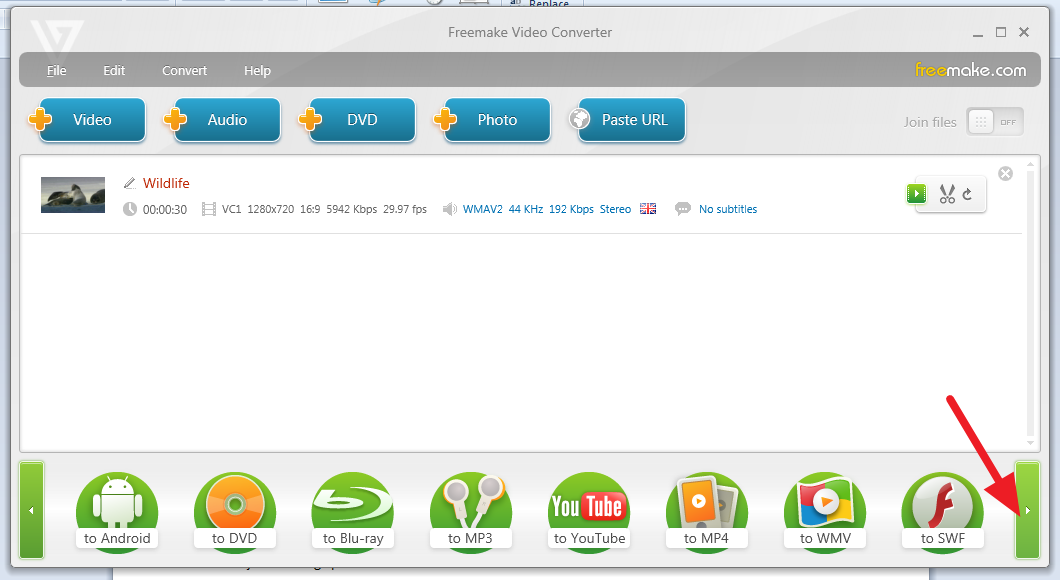Screen dimensions: 1060x580
Task: Open the Convert menu
Action: click(184, 70)
